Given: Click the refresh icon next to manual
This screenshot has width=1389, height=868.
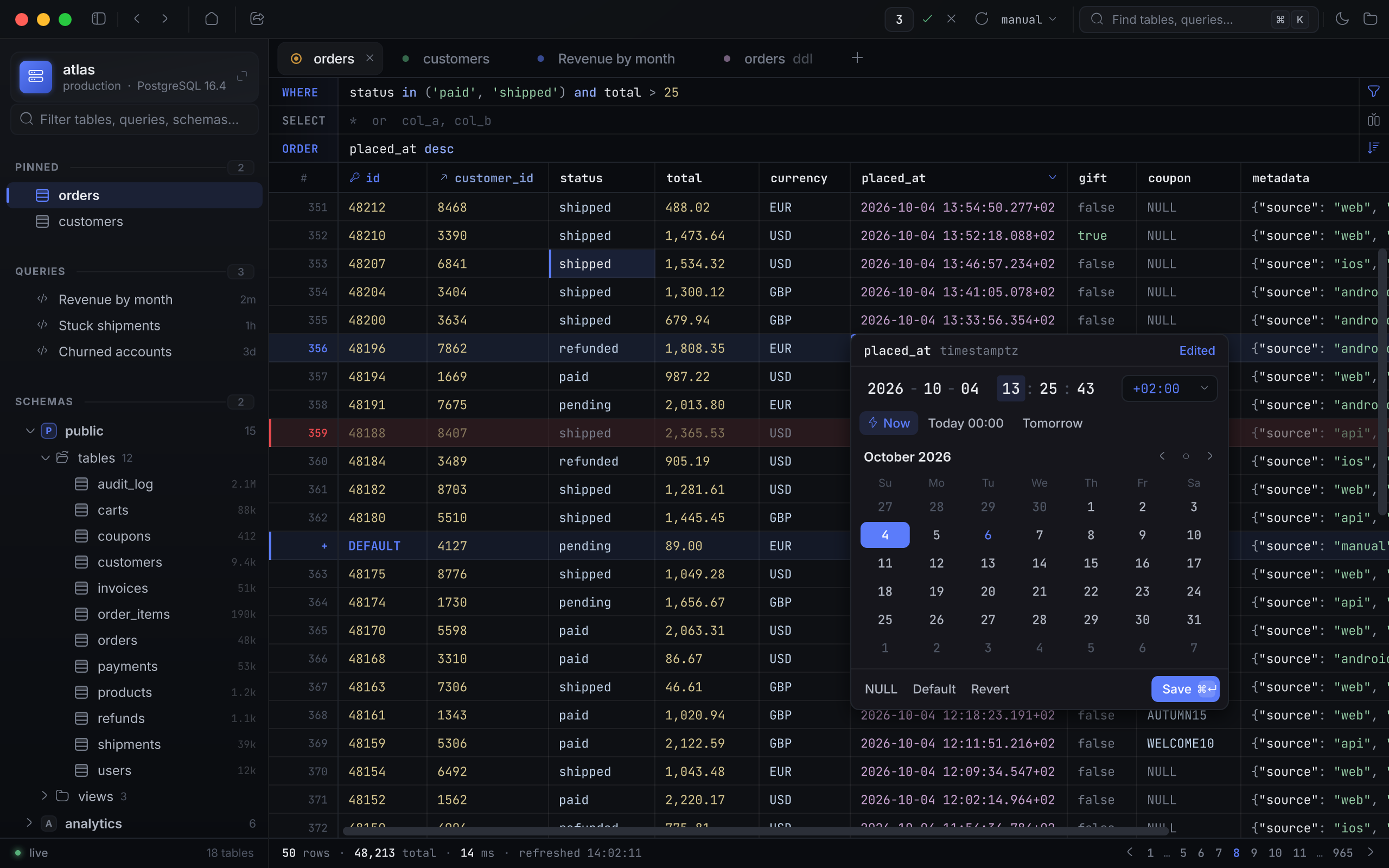Looking at the screenshot, I should (x=982, y=19).
